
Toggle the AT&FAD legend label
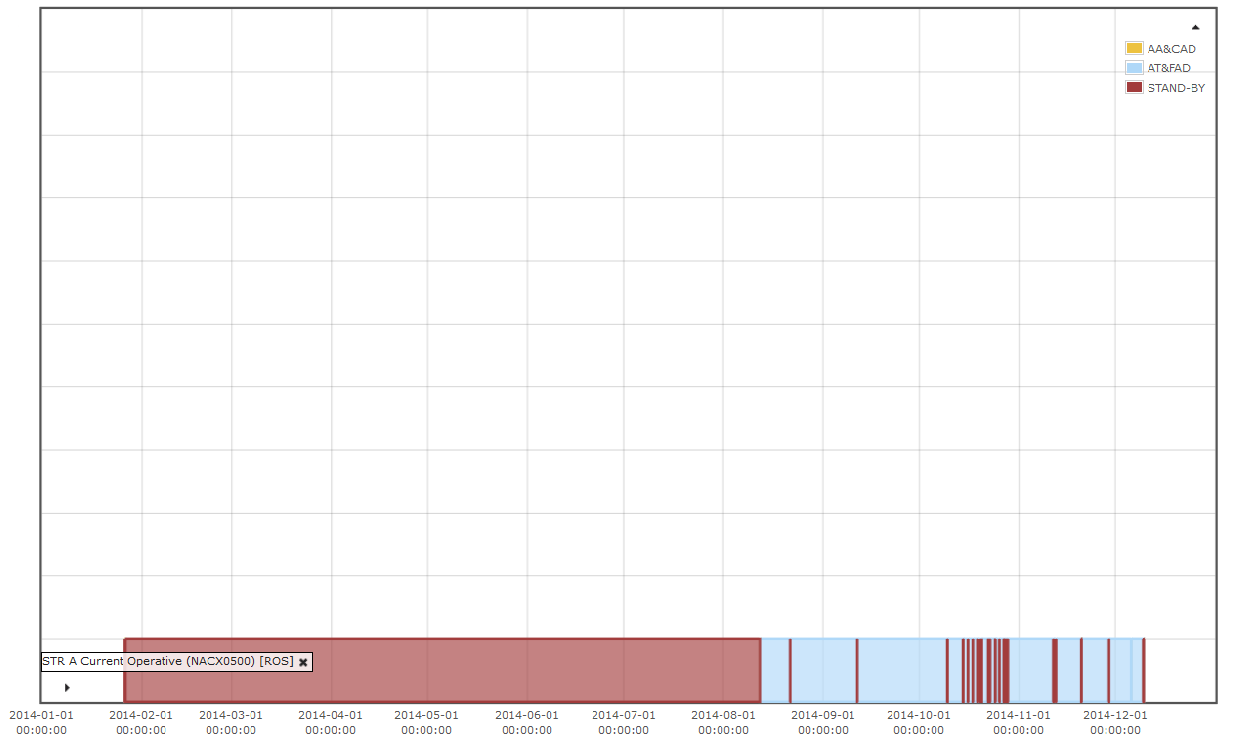coord(1169,68)
